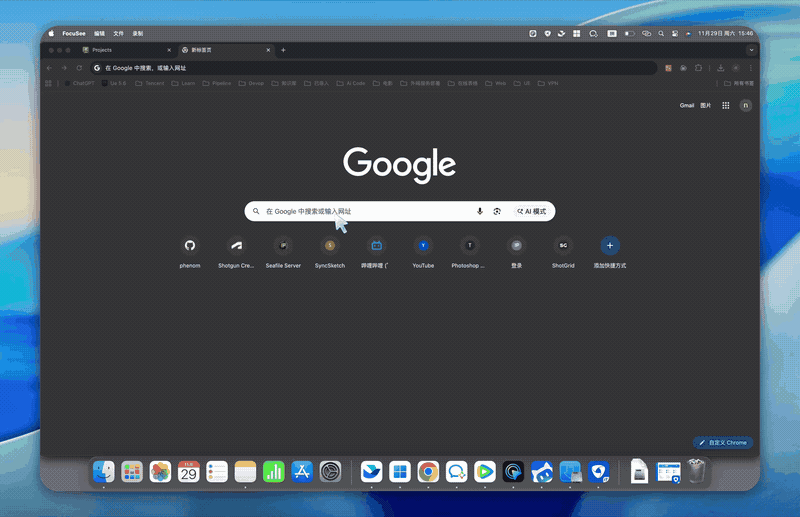The image size is (800, 517).
Task: Go forward with the forward arrow
Action: (x=64, y=68)
